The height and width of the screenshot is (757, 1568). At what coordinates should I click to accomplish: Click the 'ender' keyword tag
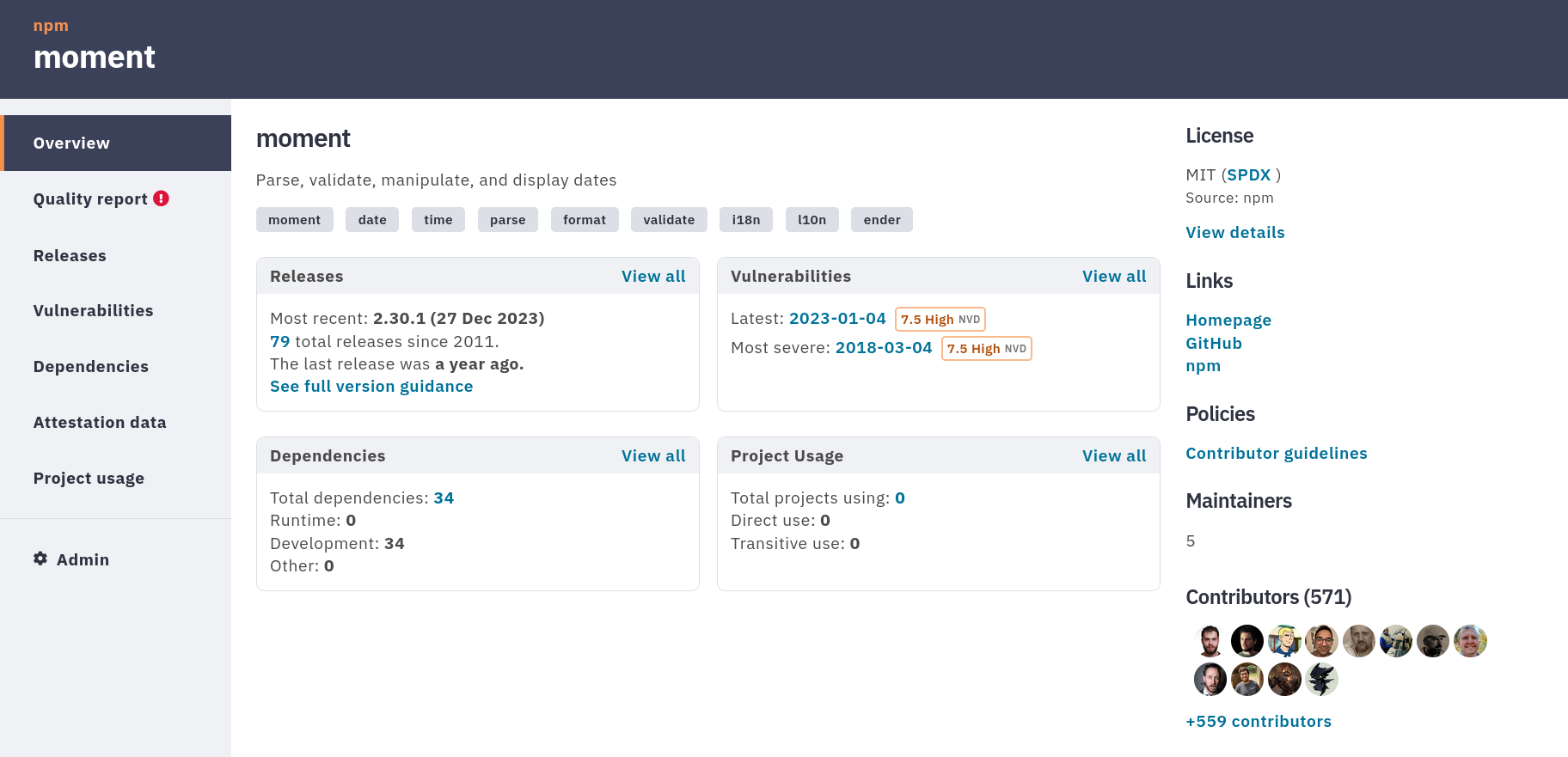tap(882, 220)
